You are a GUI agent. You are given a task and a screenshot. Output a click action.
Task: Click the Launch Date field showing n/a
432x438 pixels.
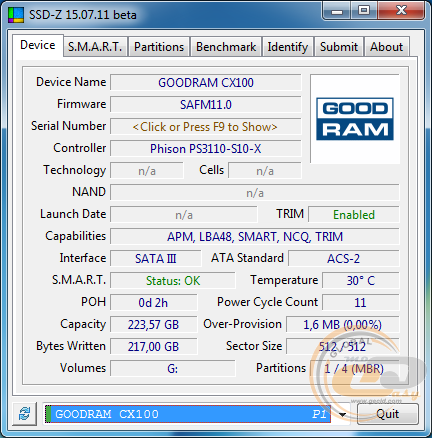coord(184,215)
